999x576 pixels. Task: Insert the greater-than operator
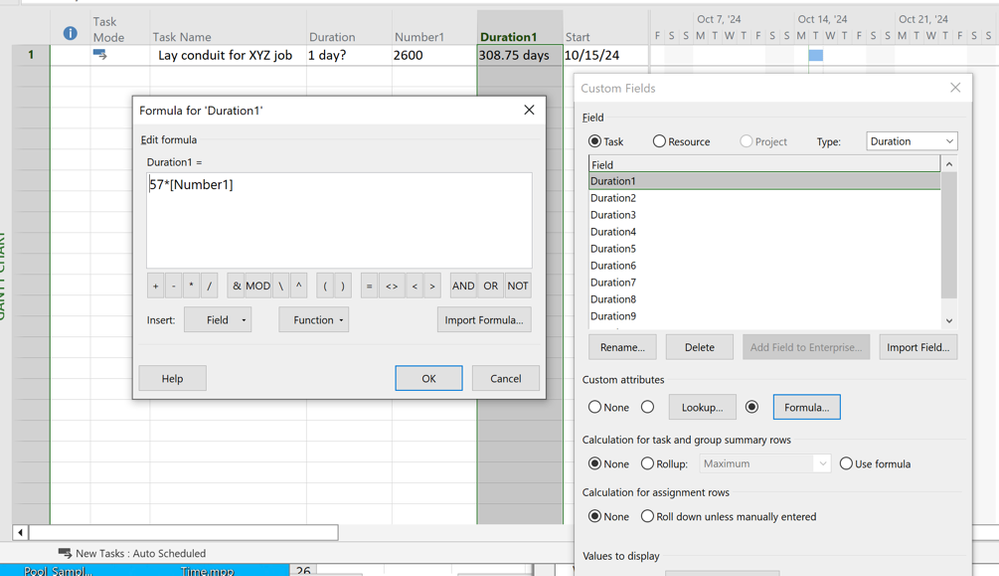click(432, 286)
